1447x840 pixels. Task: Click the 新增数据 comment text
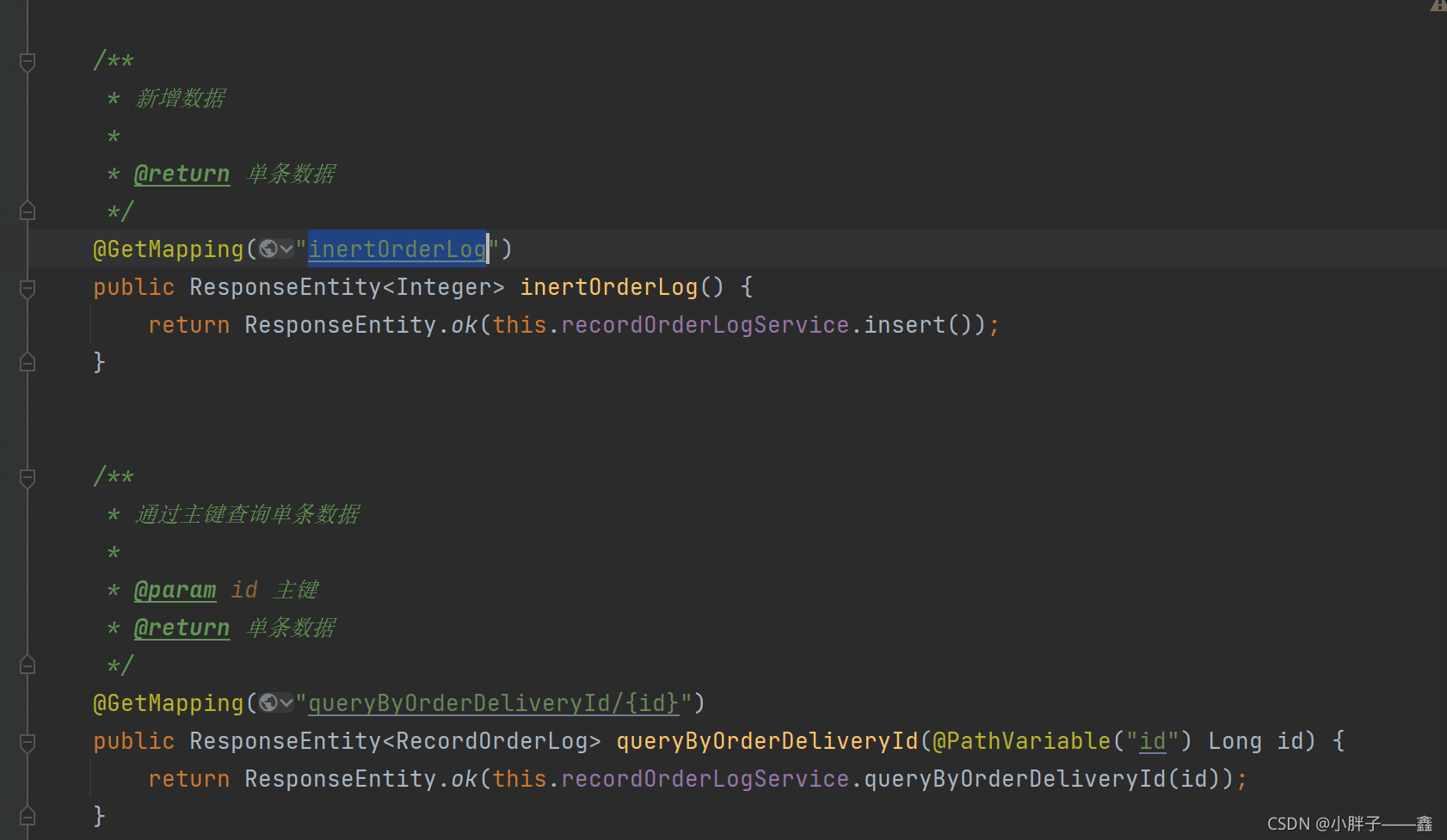click(181, 98)
